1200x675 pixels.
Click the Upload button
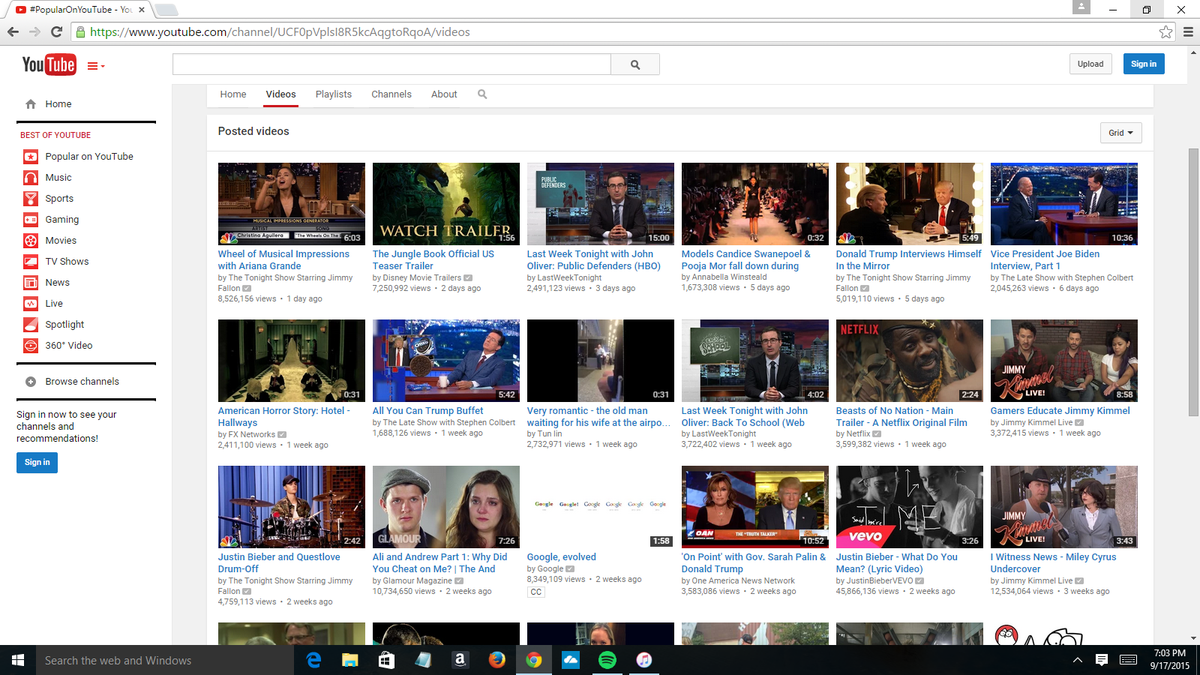pos(1090,64)
